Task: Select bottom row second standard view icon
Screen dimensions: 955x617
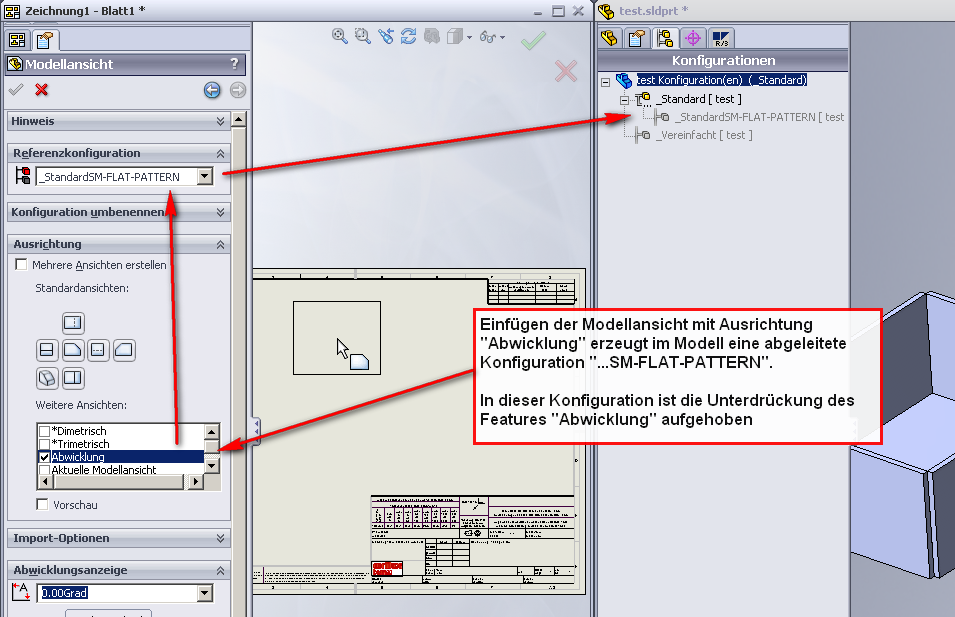Action: [x=73, y=378]
